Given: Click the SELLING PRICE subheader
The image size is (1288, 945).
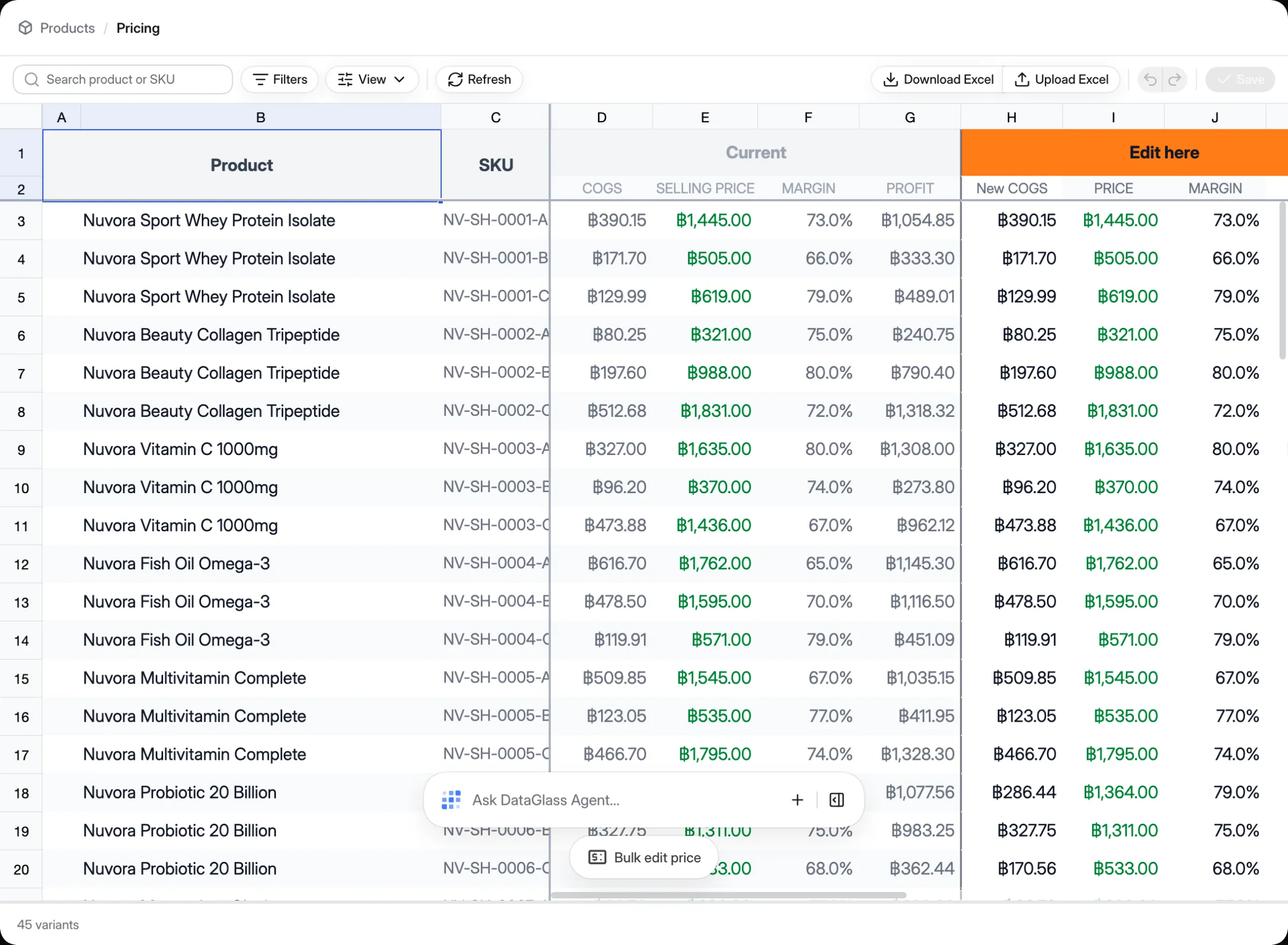Looking at the screenshot, I should click(705, 188).
